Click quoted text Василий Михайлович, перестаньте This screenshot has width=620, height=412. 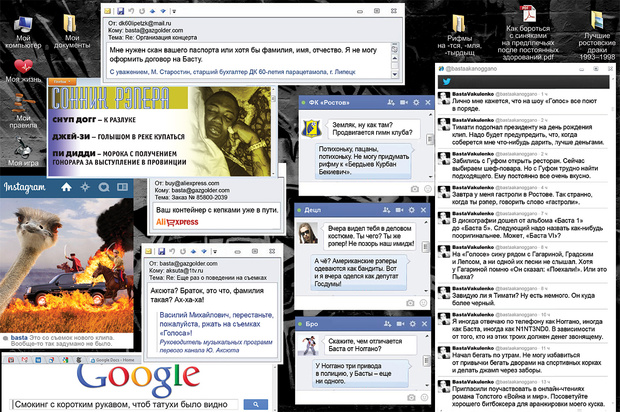[216, 315]
